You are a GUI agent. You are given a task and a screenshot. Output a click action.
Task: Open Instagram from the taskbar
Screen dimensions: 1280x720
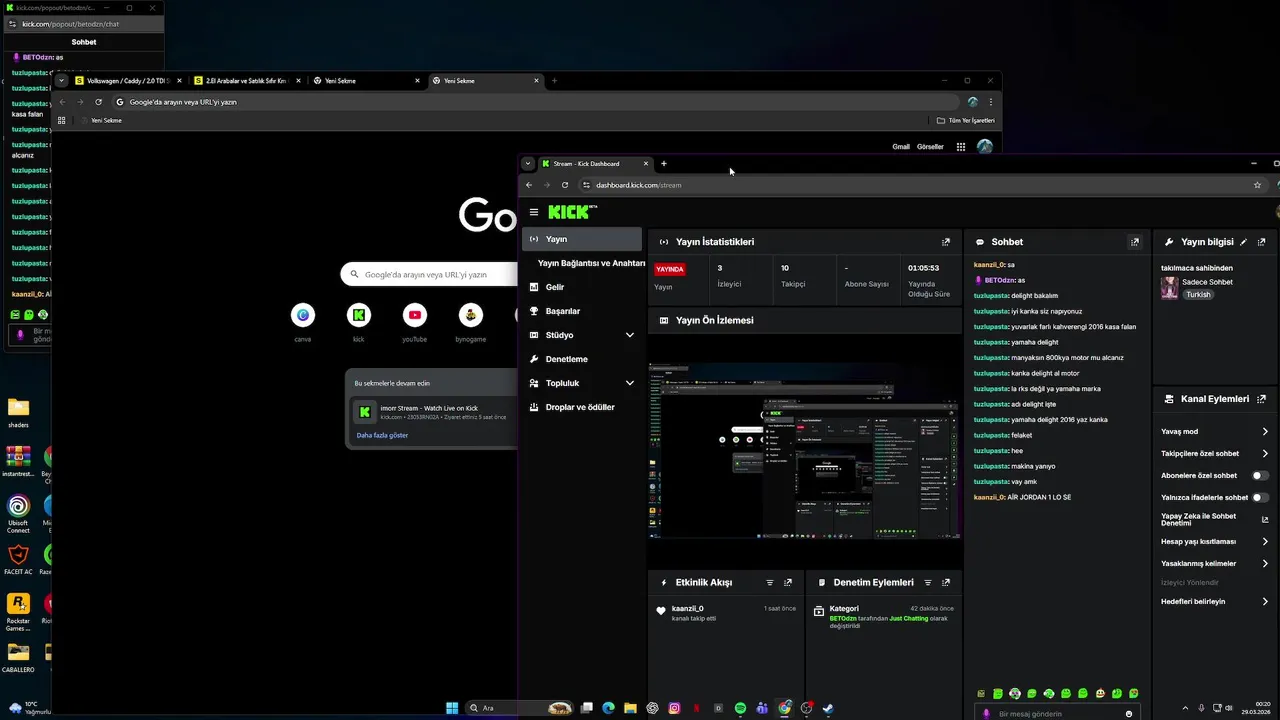pyautogui.click(x=674, y=708)
